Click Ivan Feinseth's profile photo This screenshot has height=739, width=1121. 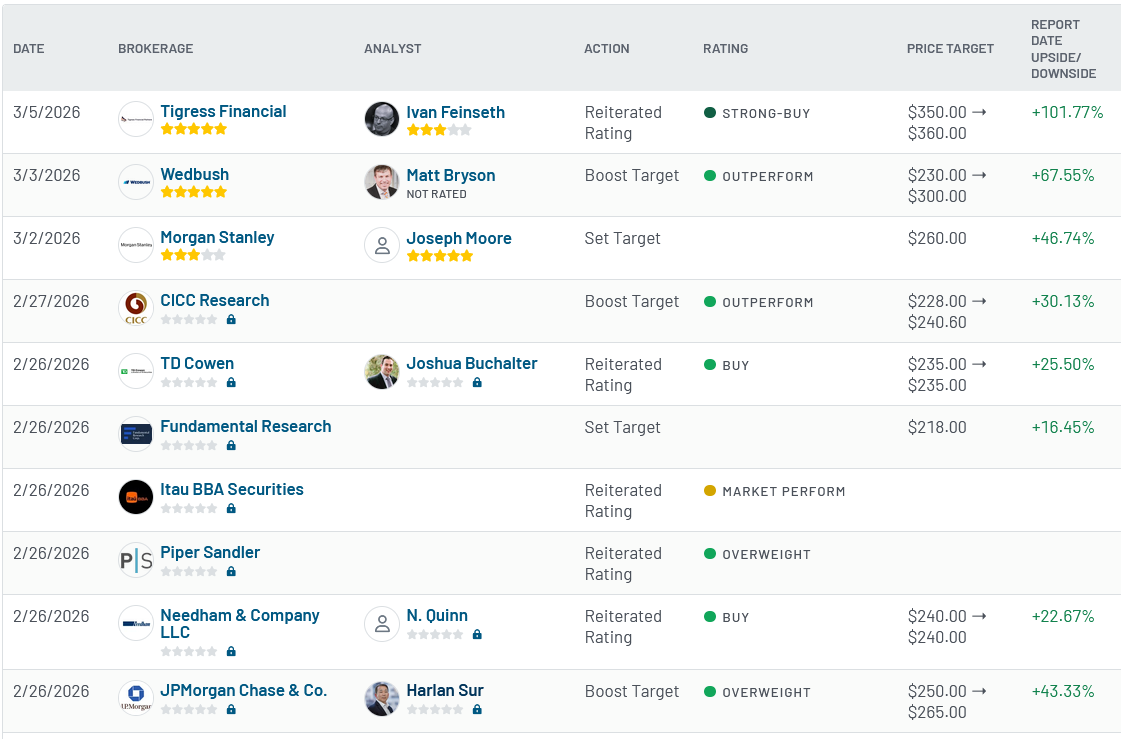click(382, 119)
